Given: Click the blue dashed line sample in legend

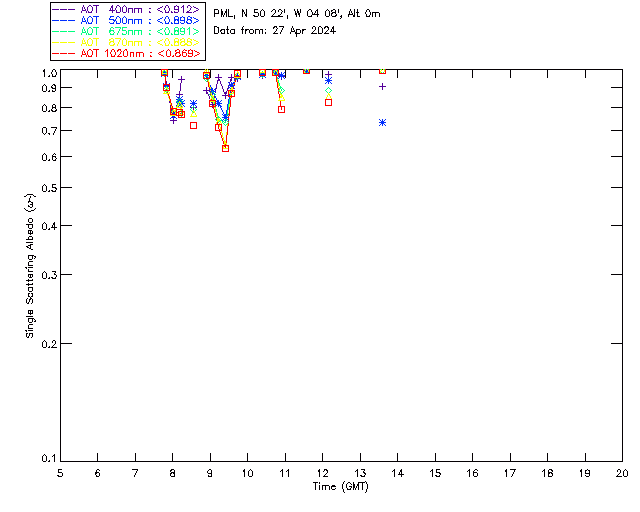Looking at the screenshot, I should 64,20.
